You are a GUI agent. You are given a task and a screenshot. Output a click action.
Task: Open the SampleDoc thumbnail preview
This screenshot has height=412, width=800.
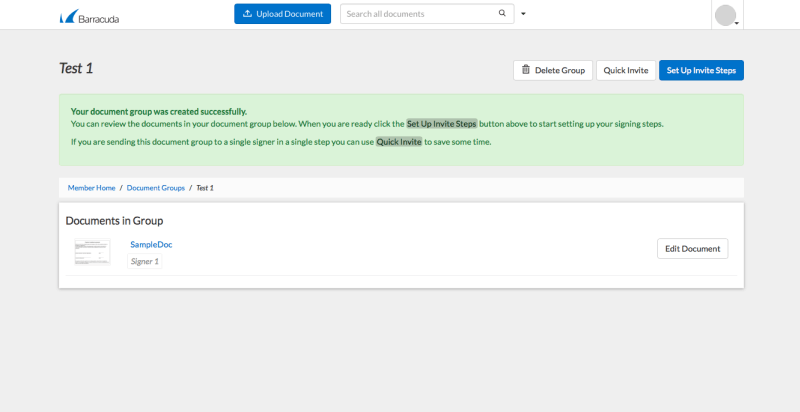tap(92, 251)
